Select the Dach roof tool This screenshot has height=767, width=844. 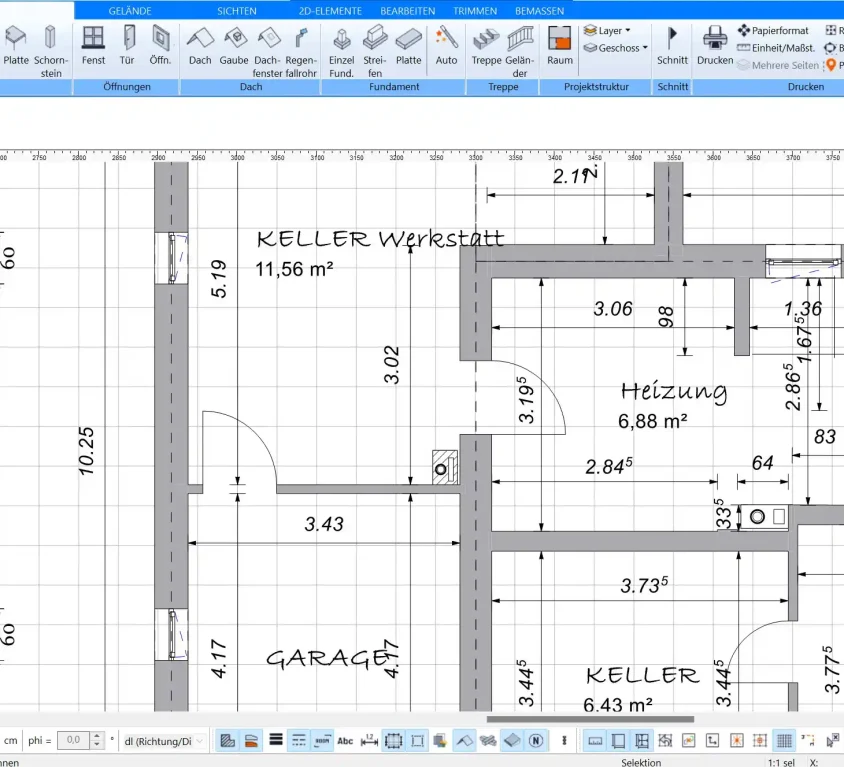200,46
